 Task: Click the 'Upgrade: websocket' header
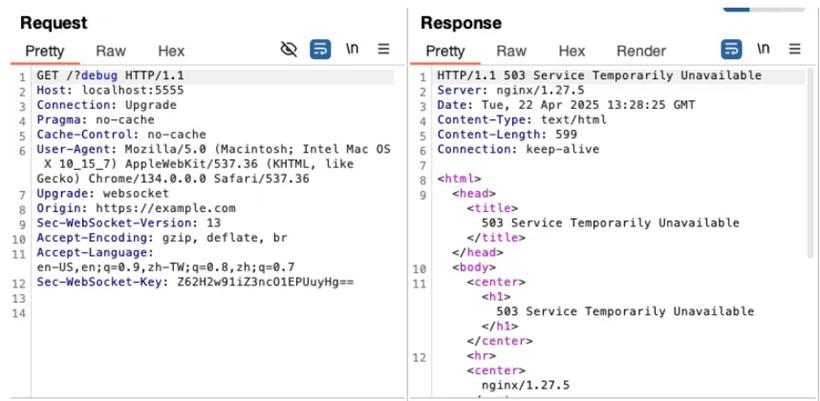pyautogui.click(x=103, y=193)
